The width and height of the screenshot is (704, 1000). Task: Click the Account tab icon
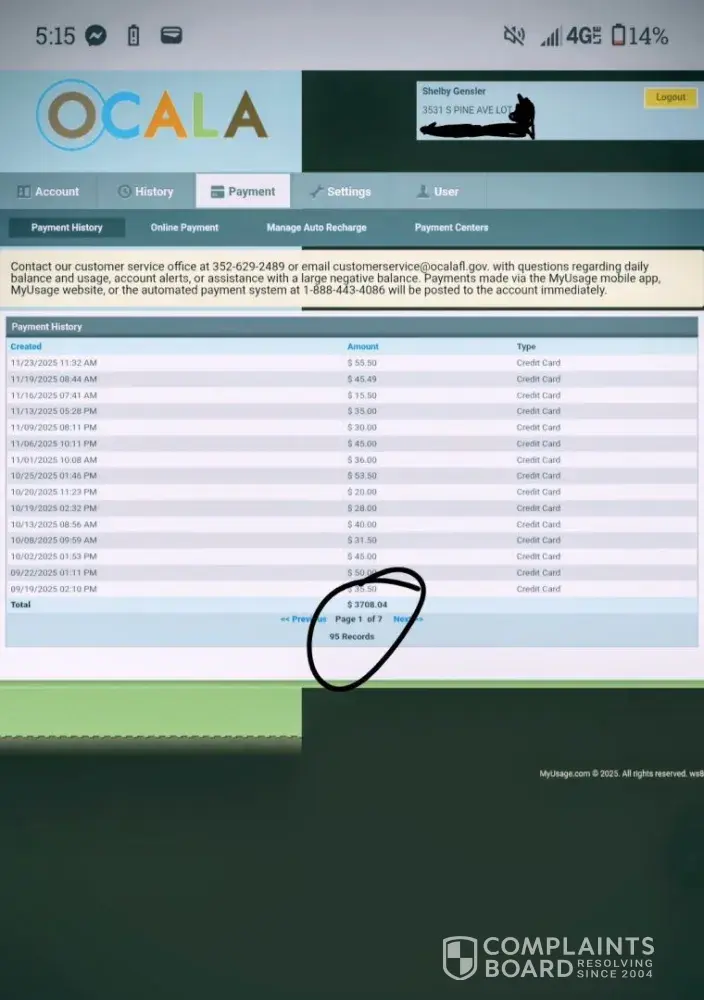24,191
